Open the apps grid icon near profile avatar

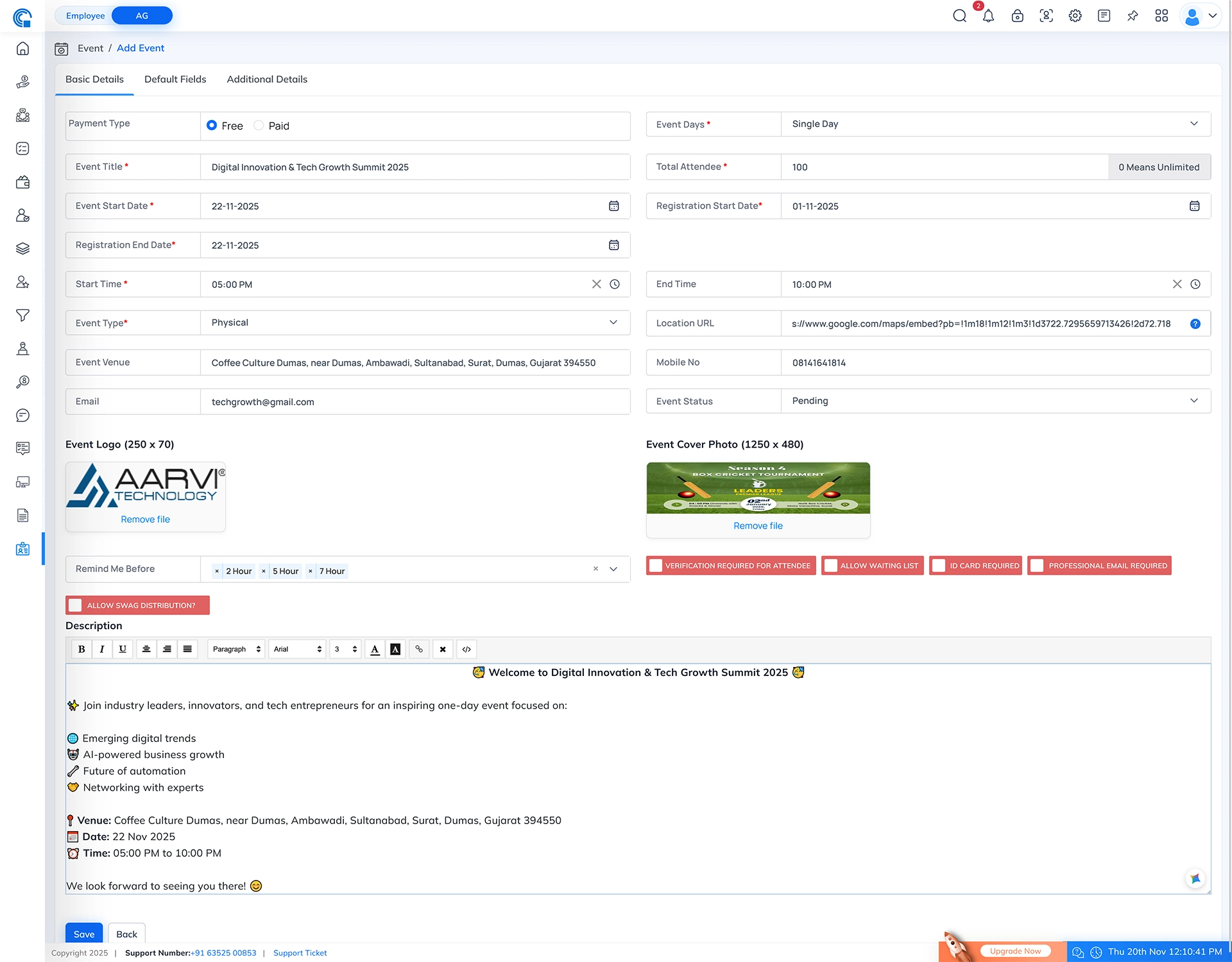pos(1162,15)
